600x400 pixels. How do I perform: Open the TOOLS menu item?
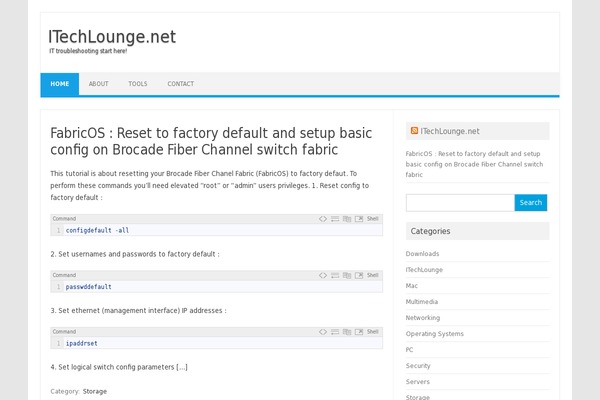coord(138,84)
